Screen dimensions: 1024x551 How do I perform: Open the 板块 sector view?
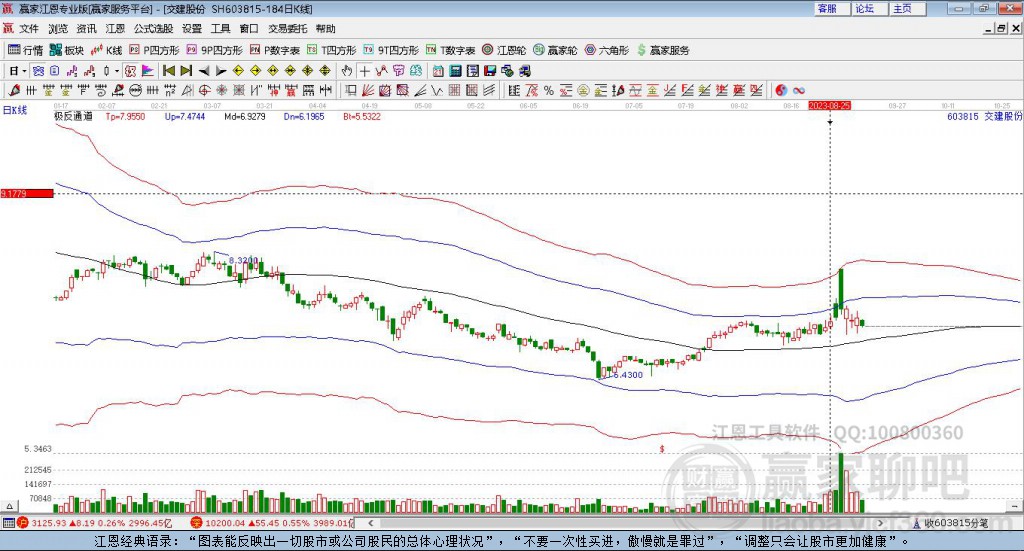pyautogui.click(x=67, y=50)
